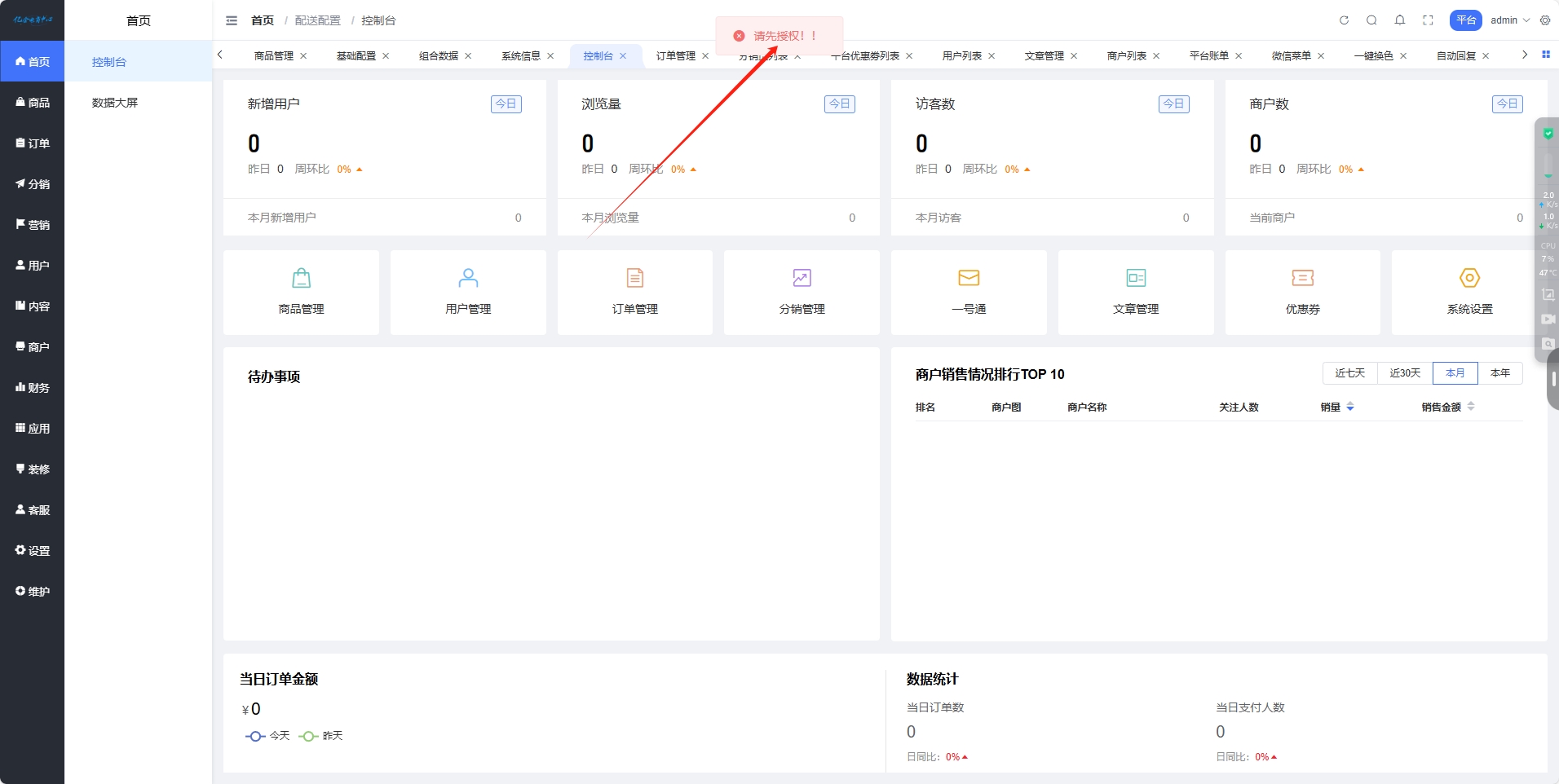Open the gear settings icon beside admin
The width and height of the screenshot is (1559, 784).
pyautogui.click(x=1545, y=20)
